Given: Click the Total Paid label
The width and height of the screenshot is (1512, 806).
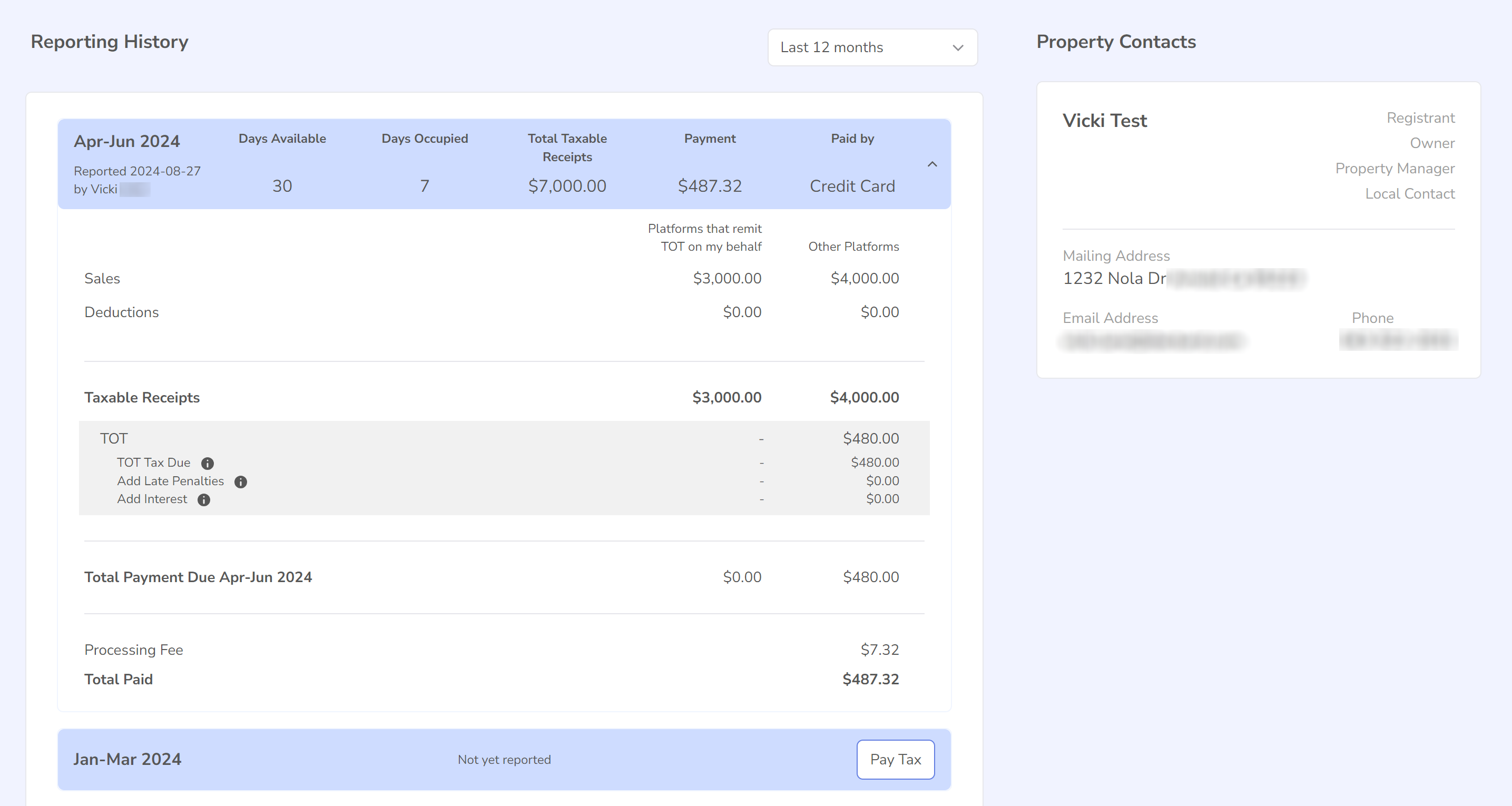Looking at the screenshot, I should (119, 679).
